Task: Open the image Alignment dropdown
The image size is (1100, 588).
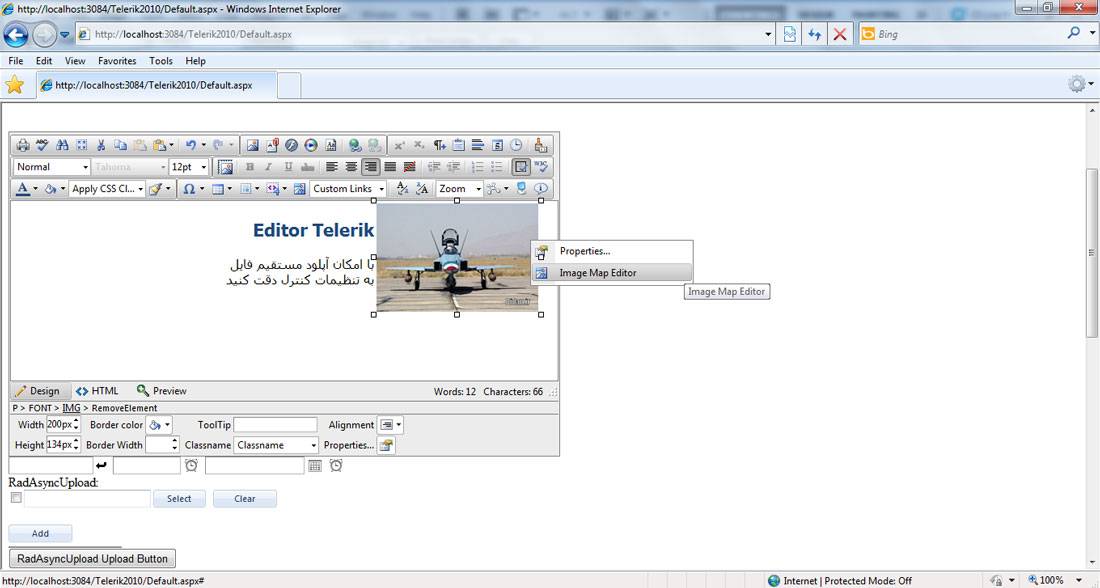Action: (391, 425)
